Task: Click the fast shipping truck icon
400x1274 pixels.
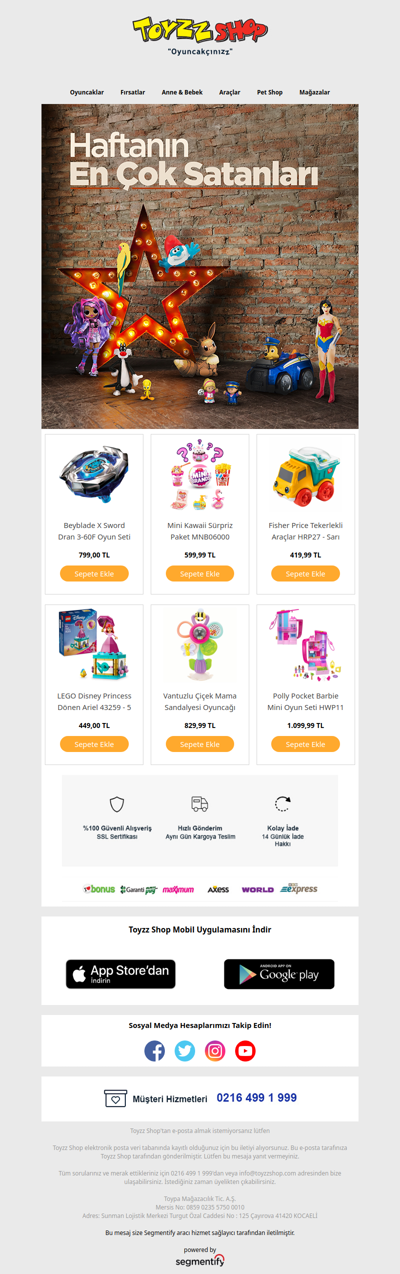Action: [200, 804]
